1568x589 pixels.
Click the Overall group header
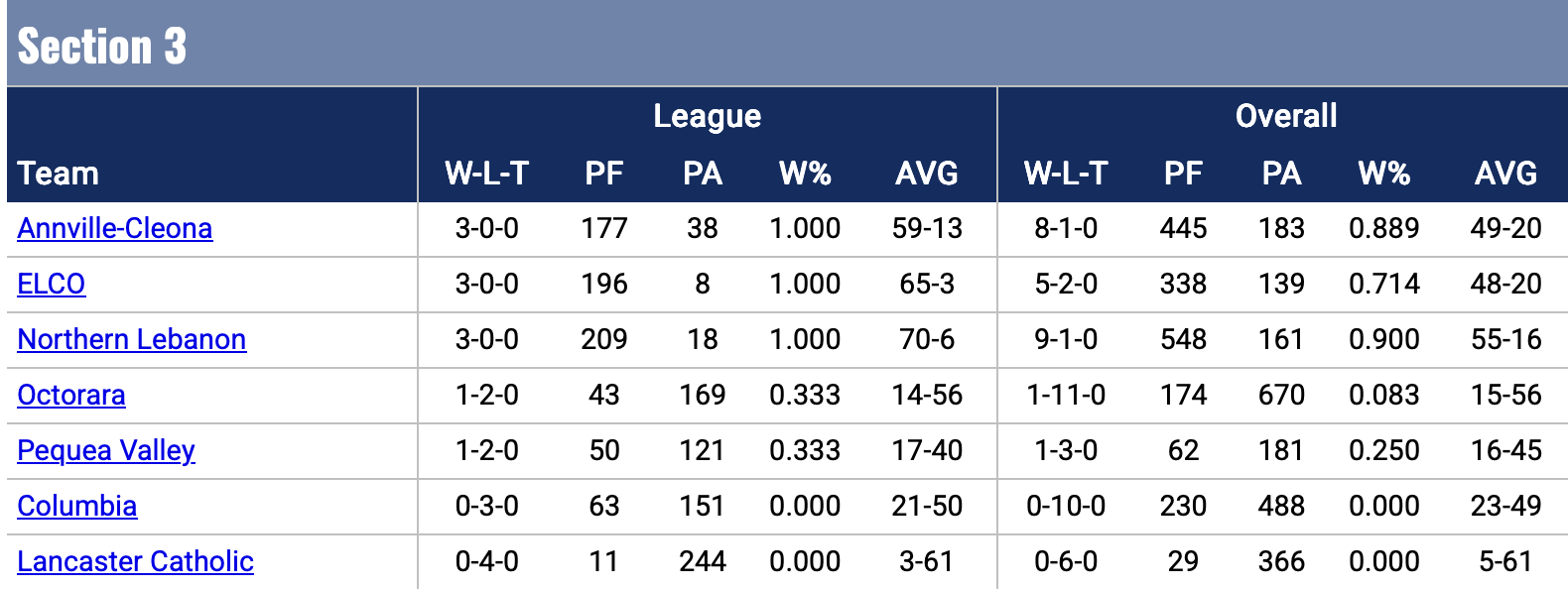pyautogui.click(x=1286, y=116)
